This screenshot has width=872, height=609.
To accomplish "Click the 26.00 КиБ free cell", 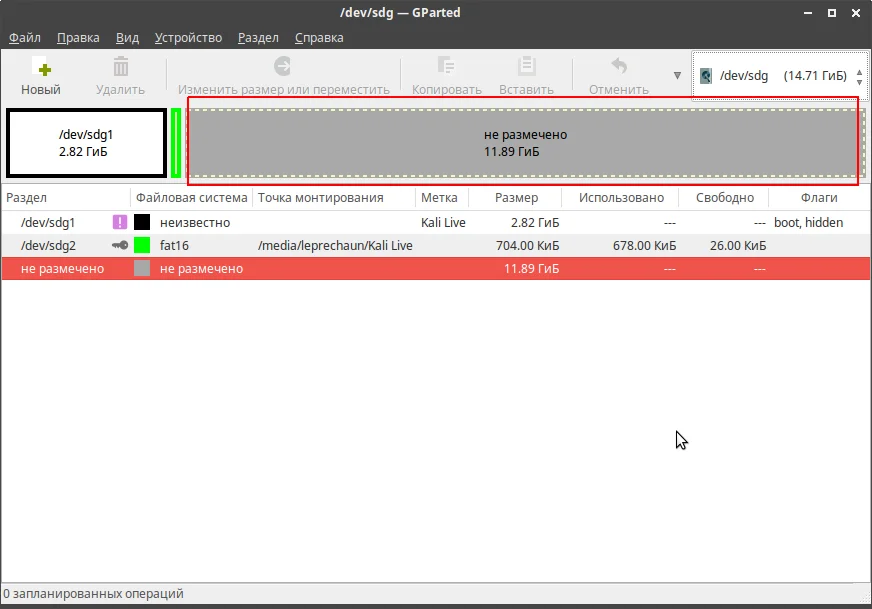I will coord(738,245).
